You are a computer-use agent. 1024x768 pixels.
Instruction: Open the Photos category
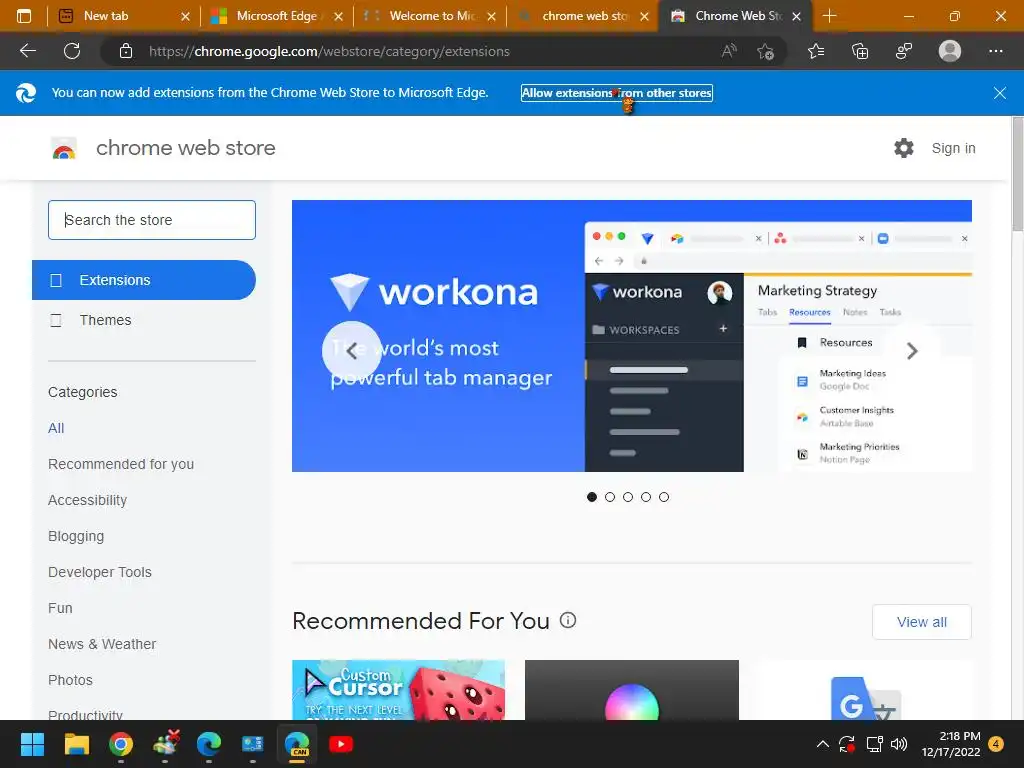[x=71, y=680]
